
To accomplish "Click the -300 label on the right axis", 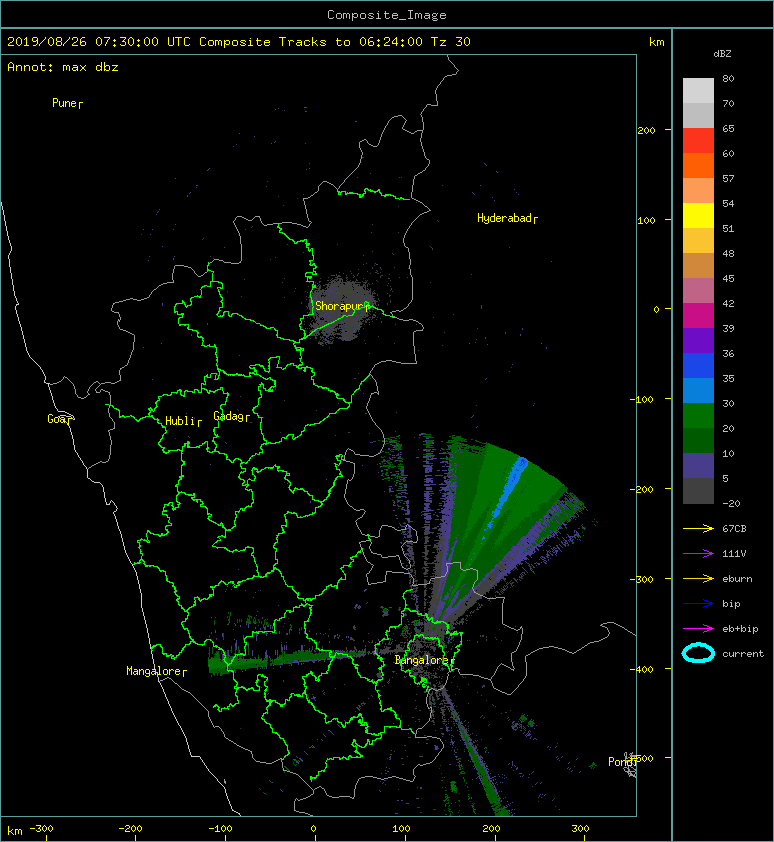I will point(641,579).
